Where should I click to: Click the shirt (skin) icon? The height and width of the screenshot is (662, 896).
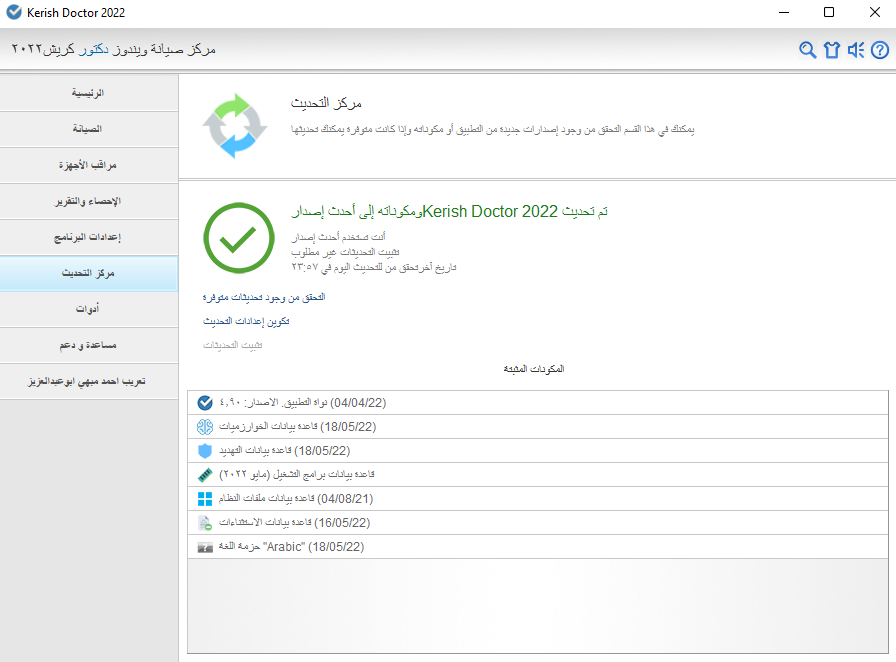click(832, 50)
